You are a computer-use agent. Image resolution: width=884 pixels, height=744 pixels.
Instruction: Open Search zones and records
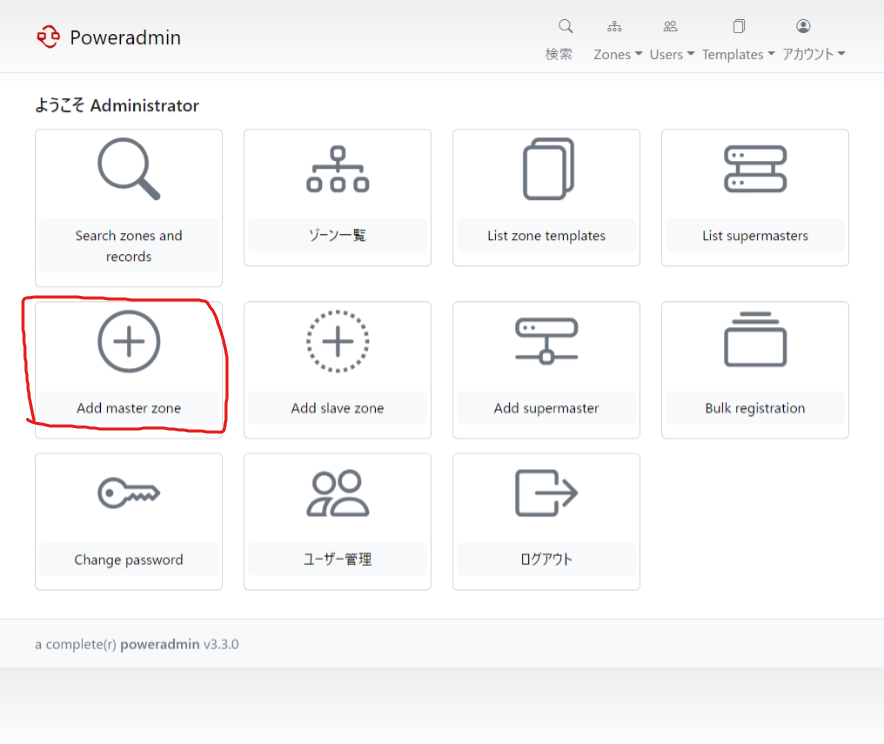click(x=129, y=246)
